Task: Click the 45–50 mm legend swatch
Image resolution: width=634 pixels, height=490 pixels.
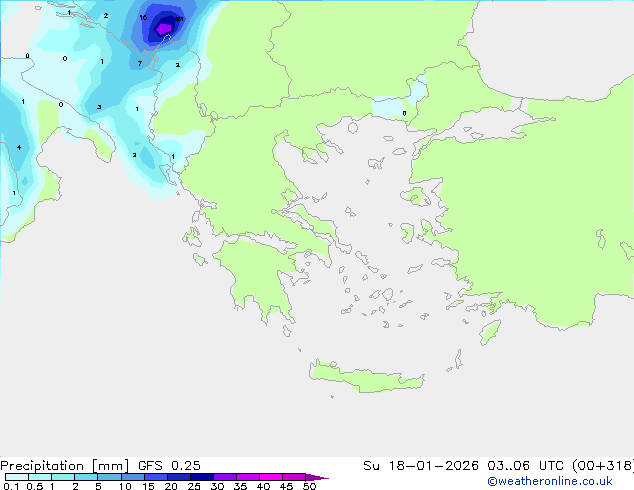Action: (294, 477)
